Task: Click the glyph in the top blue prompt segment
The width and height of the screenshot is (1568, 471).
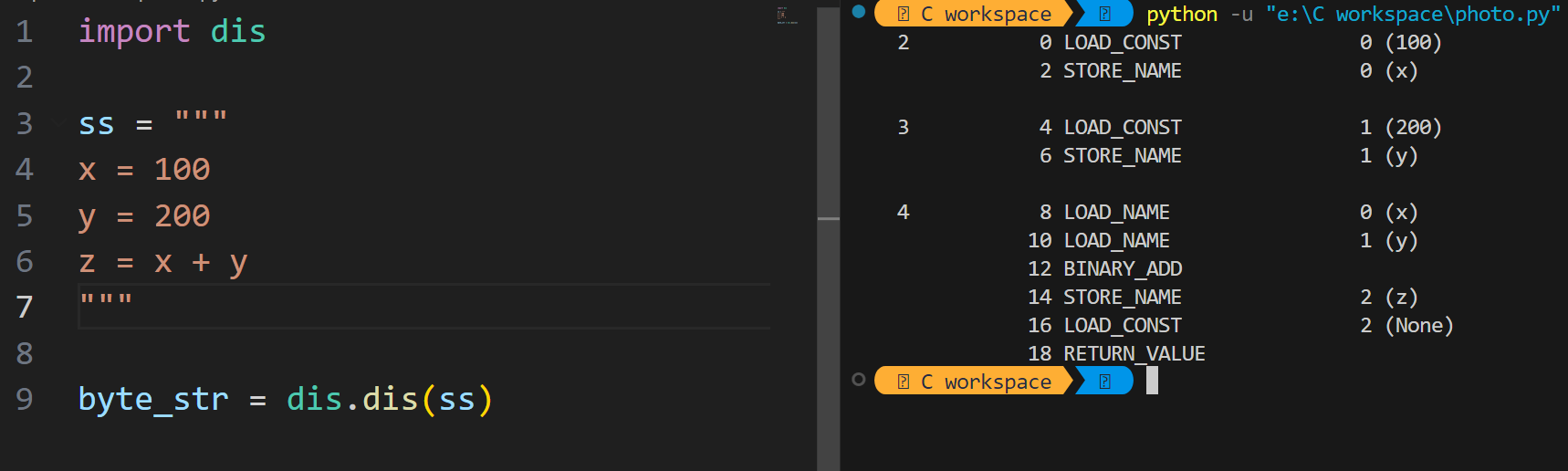Action: tap(1104, 14)
